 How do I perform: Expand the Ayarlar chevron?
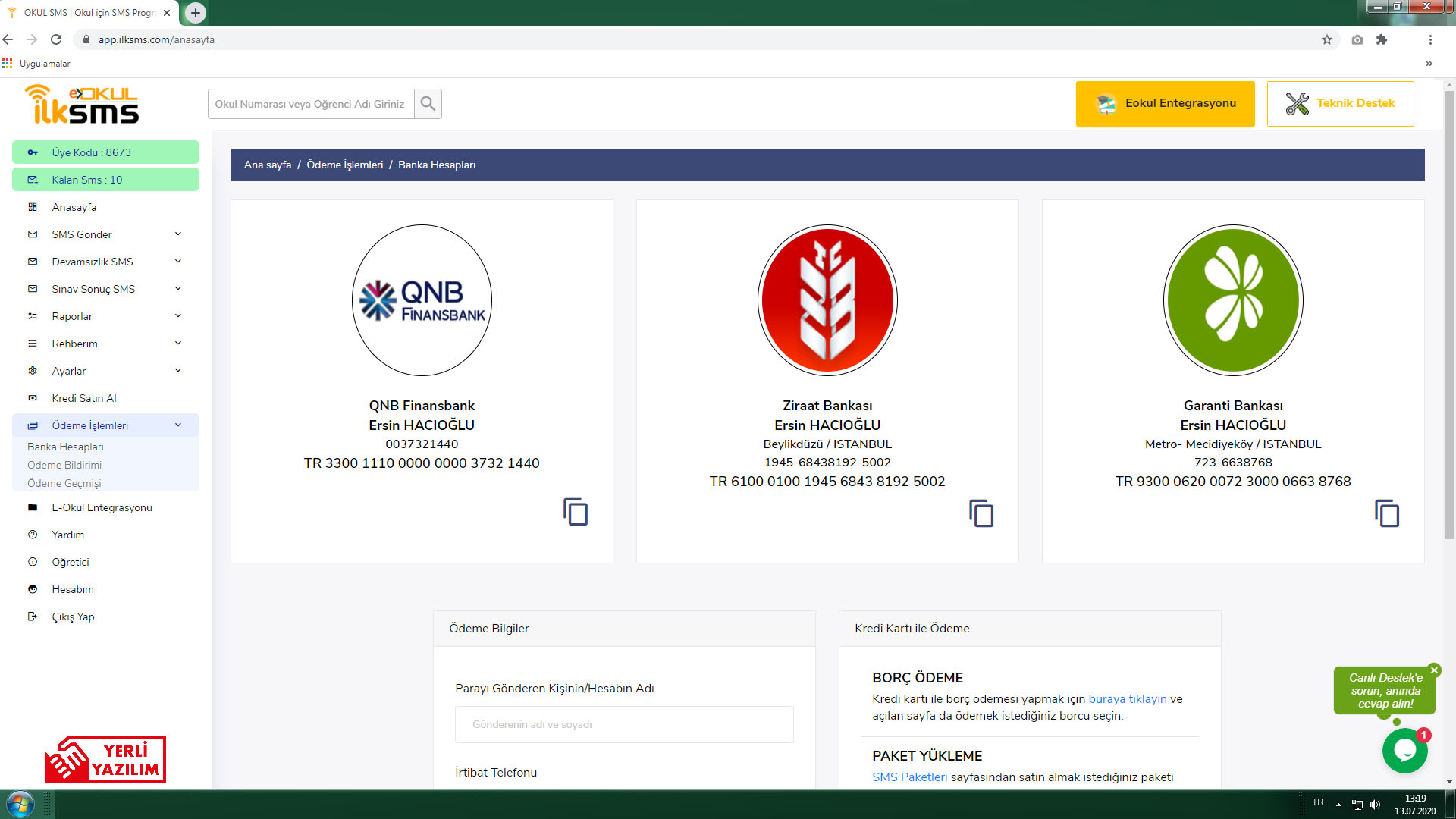[178, 370]
